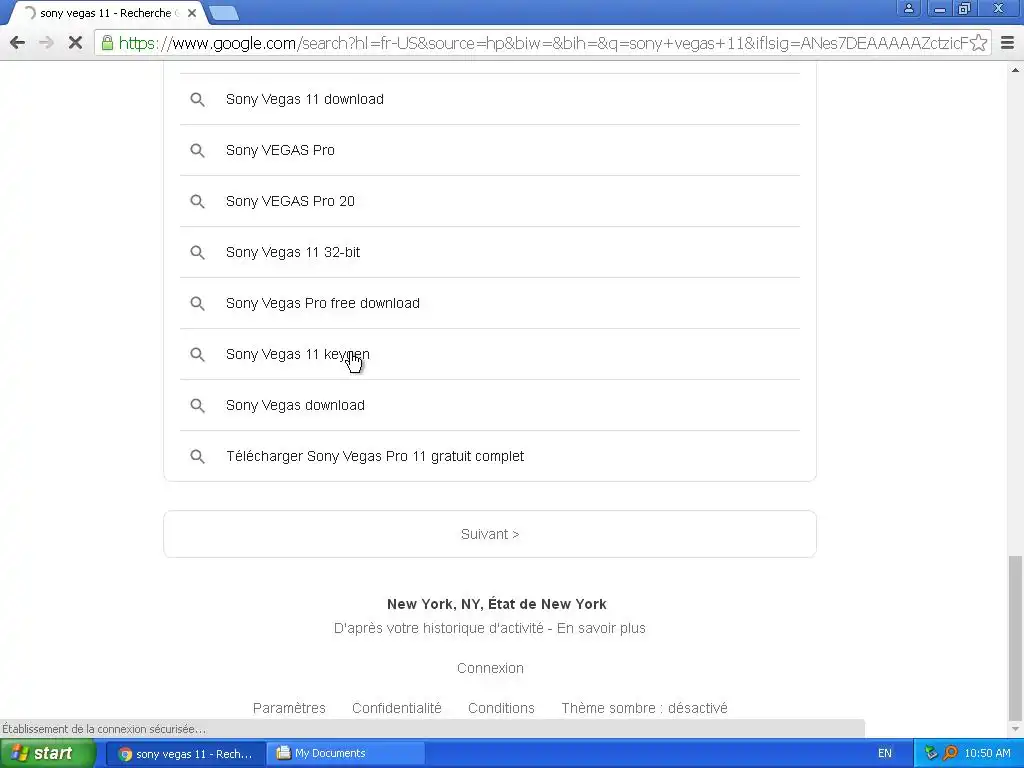This screenshot has height=768, width=1024.
Task: Click the page vertical scrollbar thumb
Action: (1015, 637)
